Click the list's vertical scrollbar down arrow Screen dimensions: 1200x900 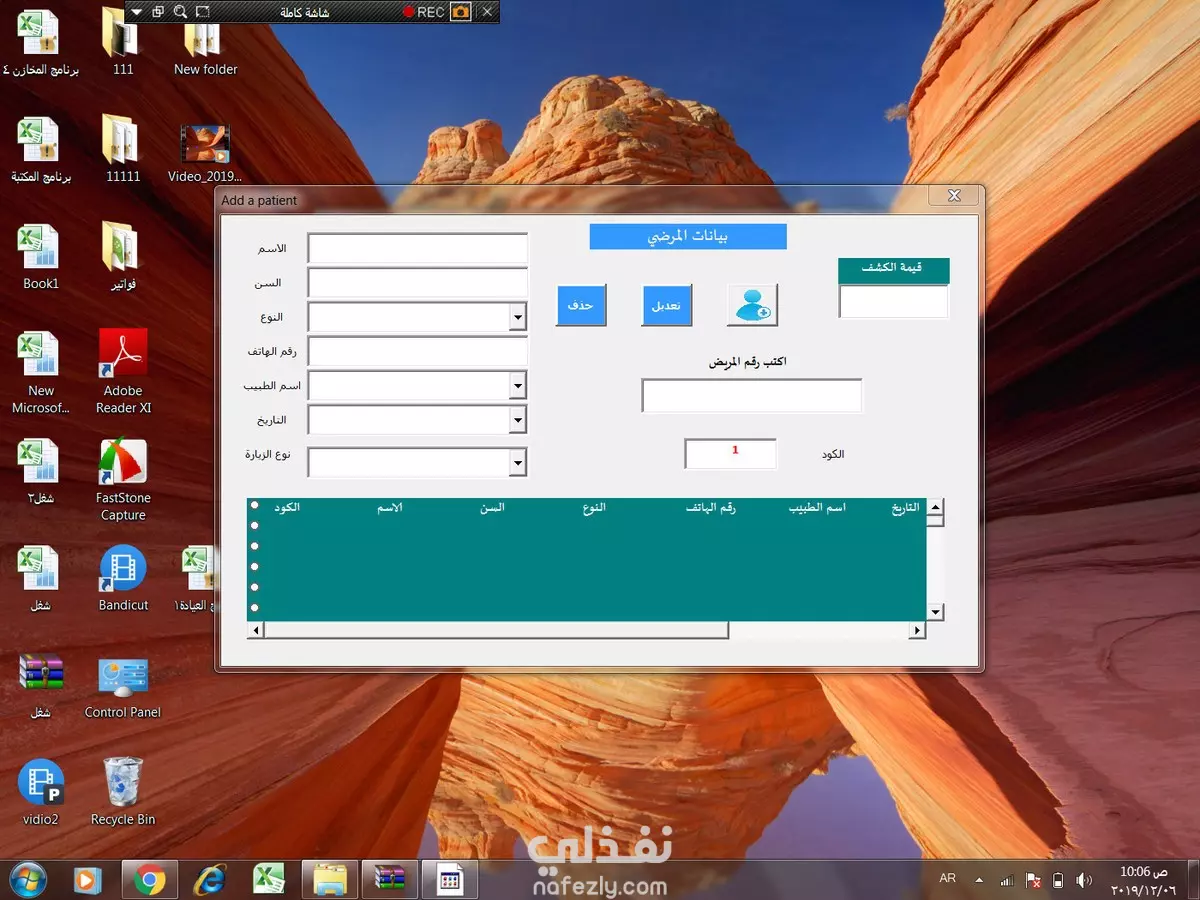pos(935,612)
